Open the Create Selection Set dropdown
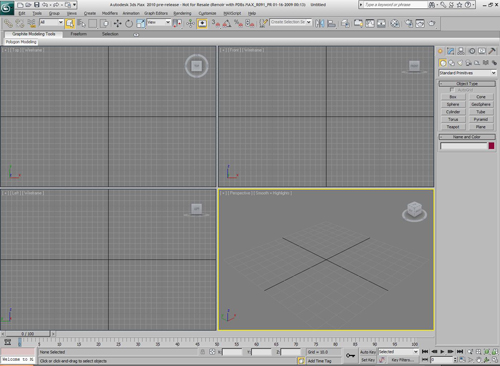The image size is (500, 366). tap(291, 22)
